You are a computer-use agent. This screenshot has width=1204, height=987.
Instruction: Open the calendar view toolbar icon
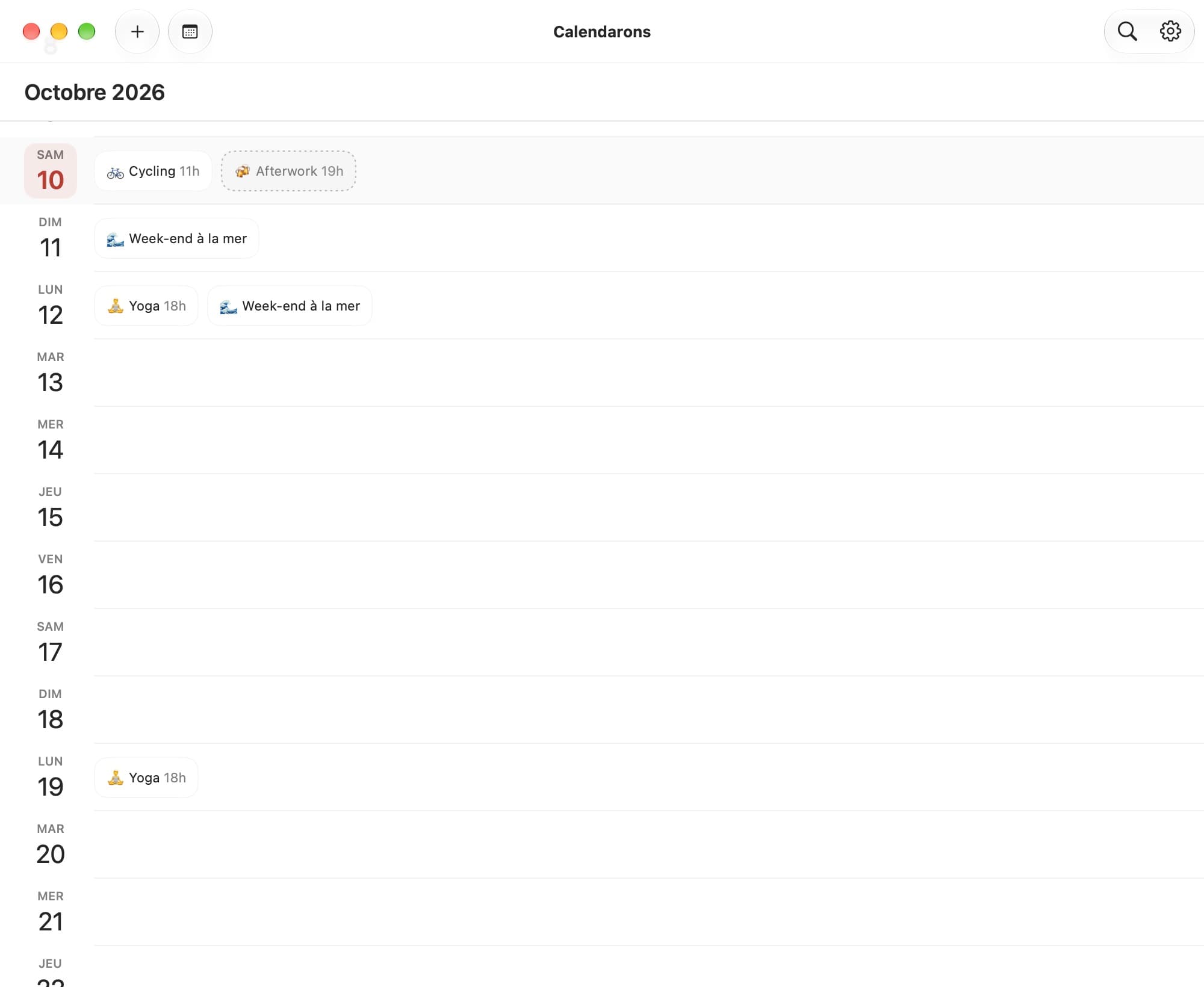[x=190, y=31]
